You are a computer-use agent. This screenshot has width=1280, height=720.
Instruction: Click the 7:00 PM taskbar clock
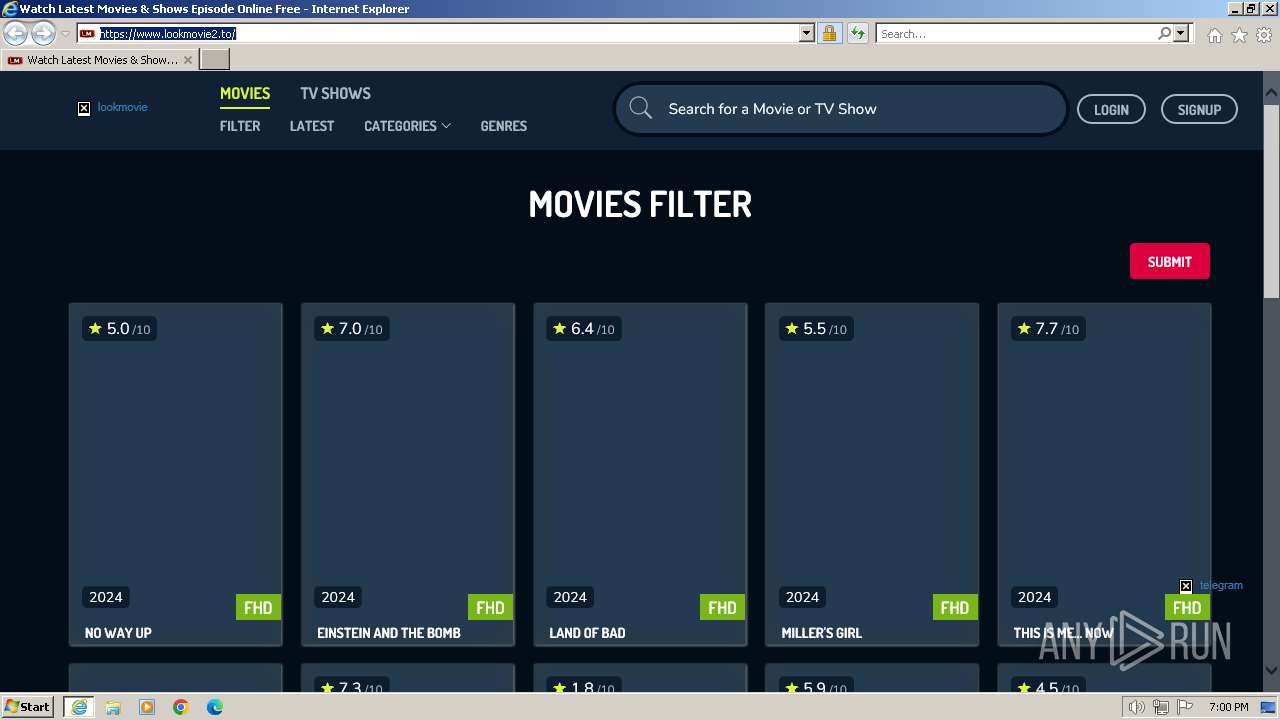point(1228,707)
